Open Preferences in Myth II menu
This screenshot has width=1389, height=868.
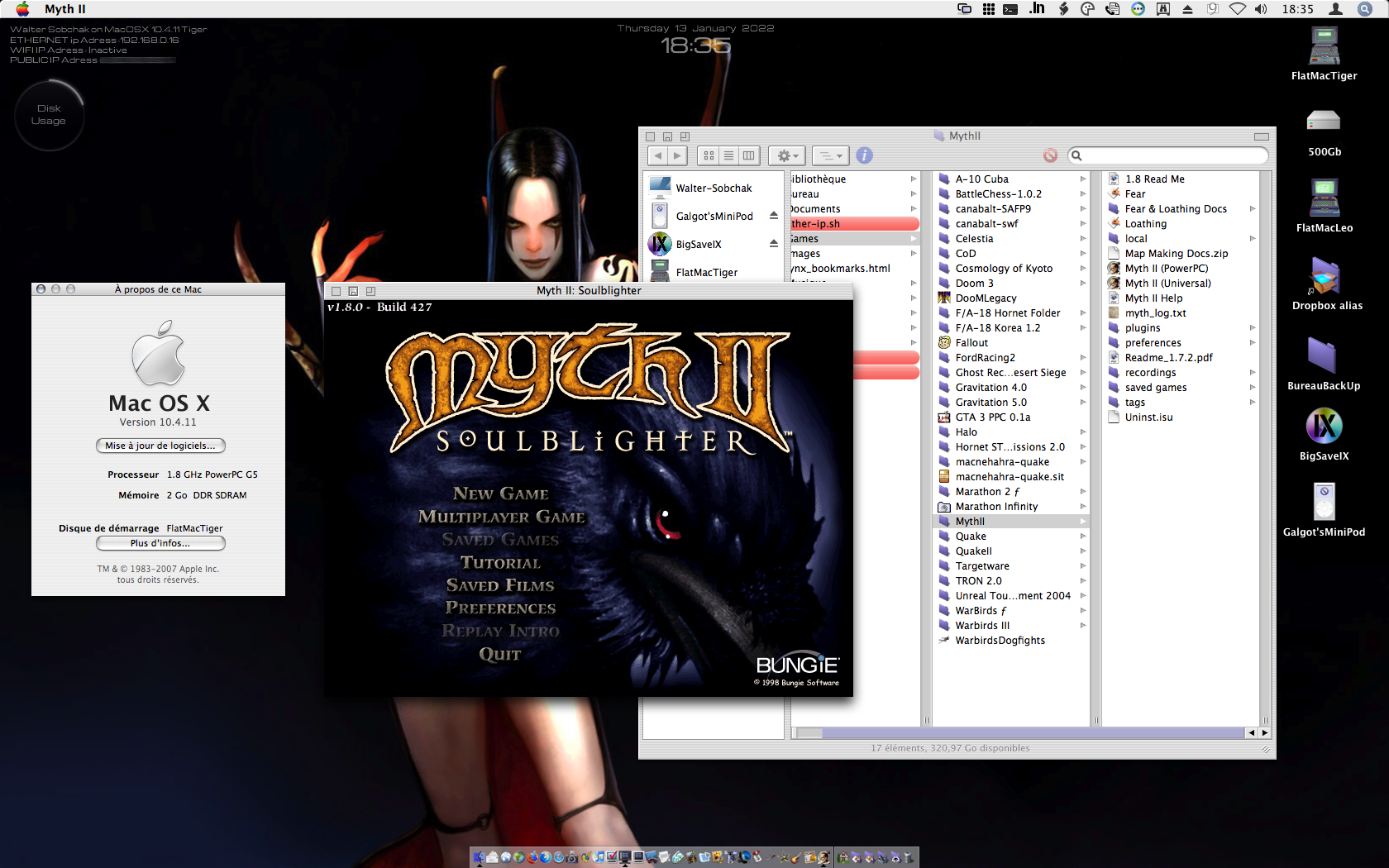pos(500,608)
